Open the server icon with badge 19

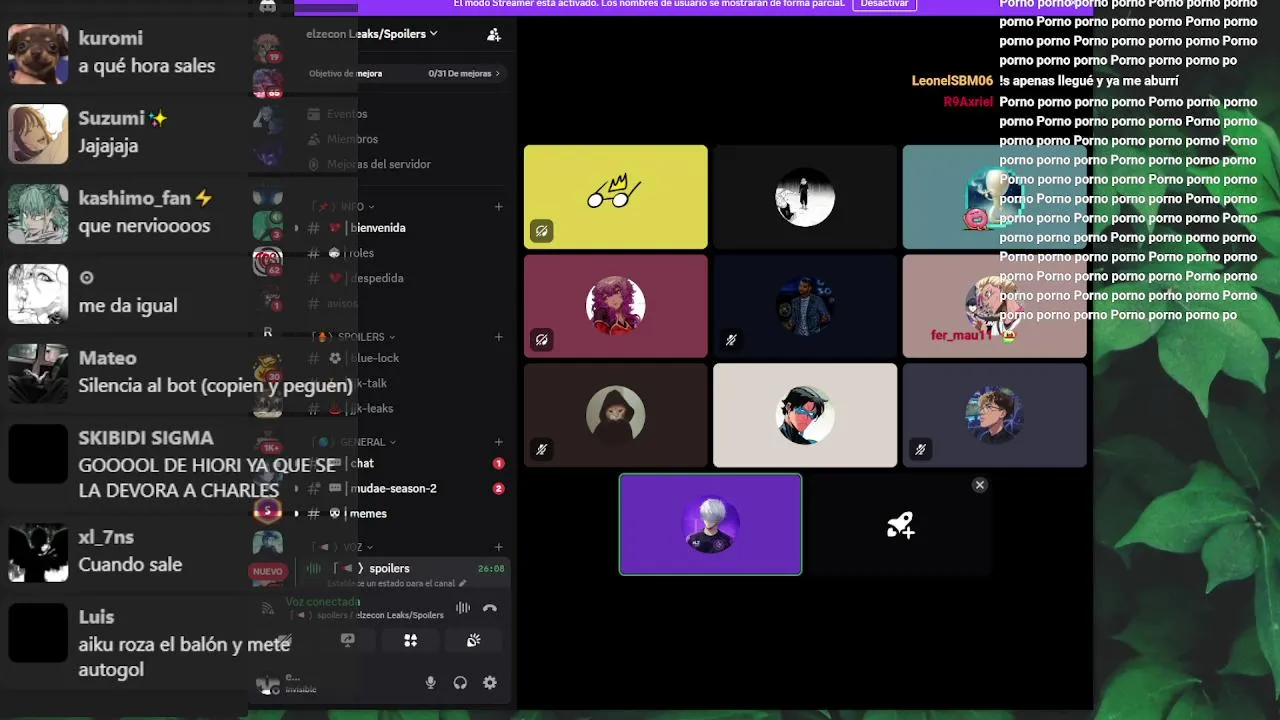pos(267,47)
